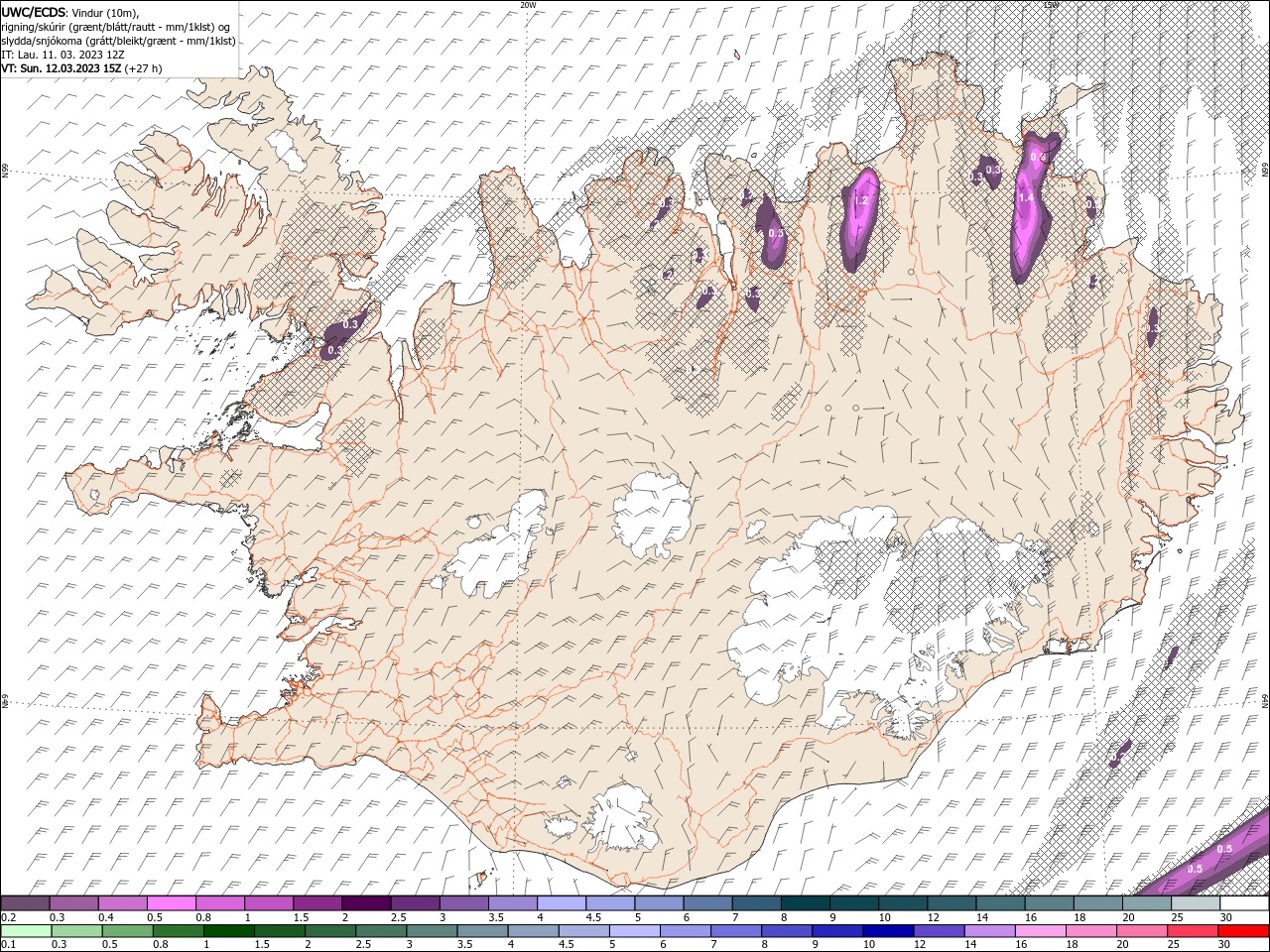Select the 12 purple swatch in green scale
1270x952 pixels.
pos(939,931)
